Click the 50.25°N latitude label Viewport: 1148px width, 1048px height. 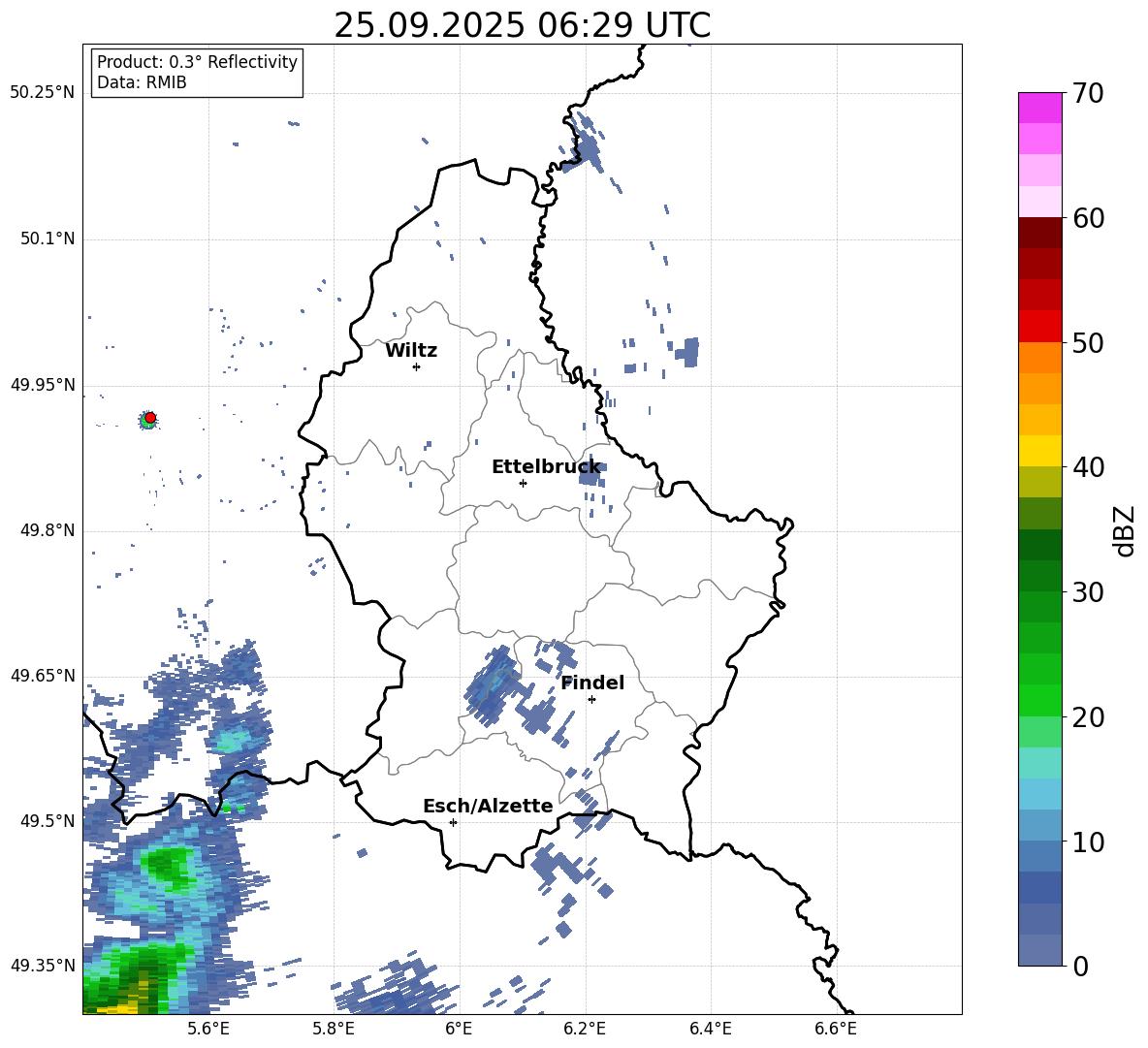coord(42,93)
